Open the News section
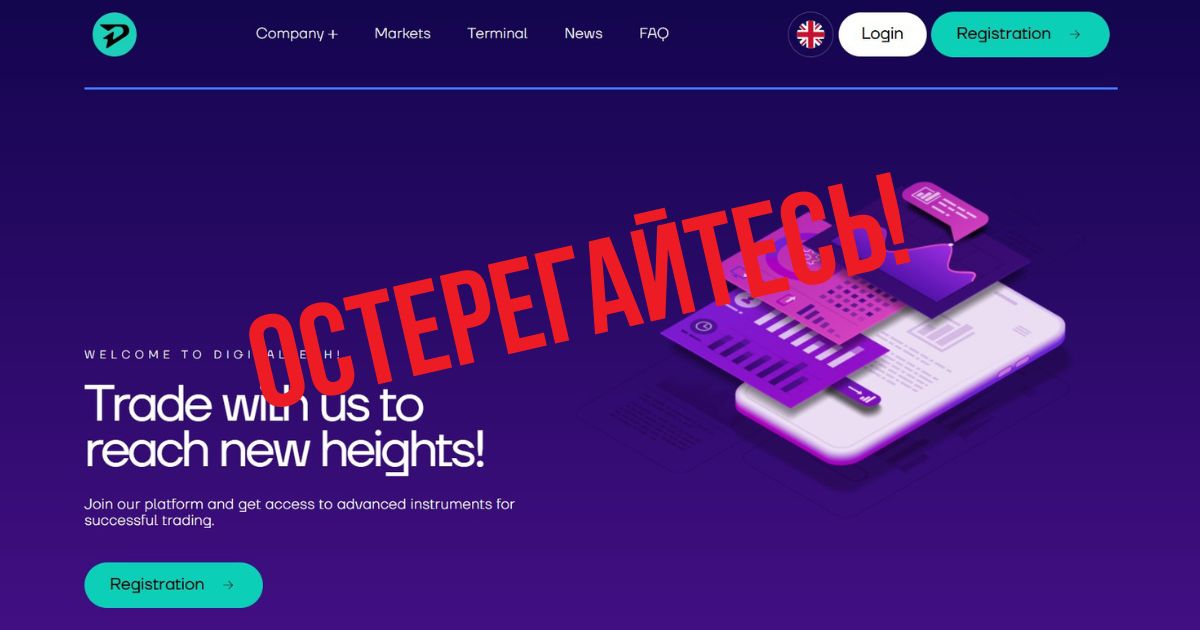 click(x=583, y=34)
